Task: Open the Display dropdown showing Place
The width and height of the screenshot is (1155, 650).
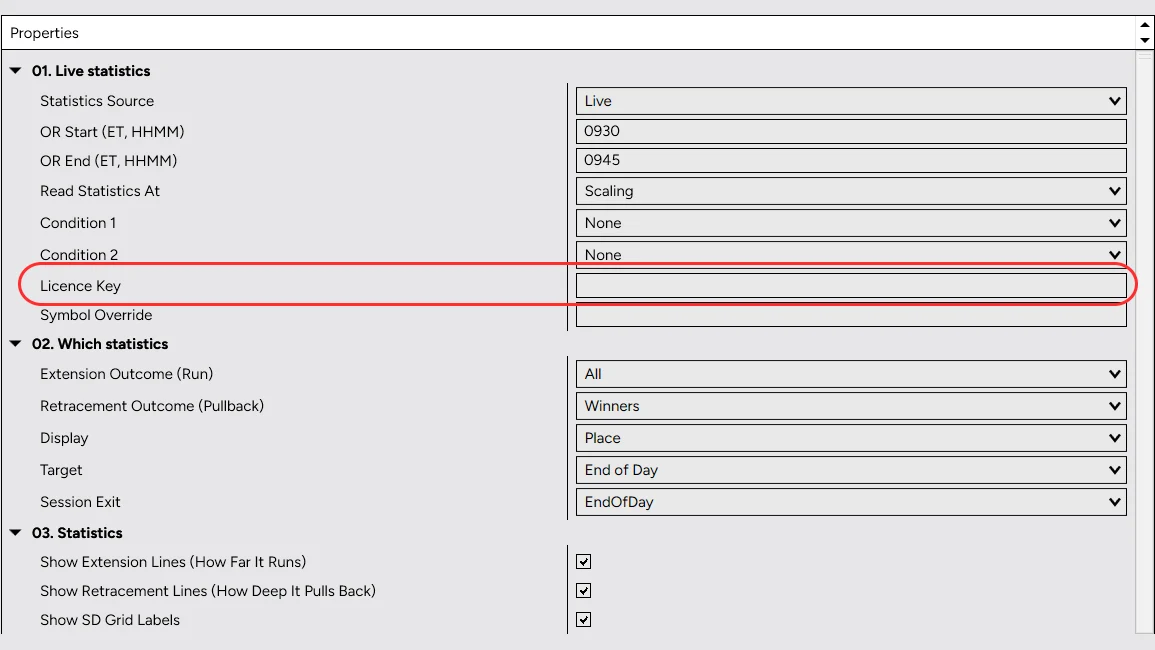Action: pos(851,438)
